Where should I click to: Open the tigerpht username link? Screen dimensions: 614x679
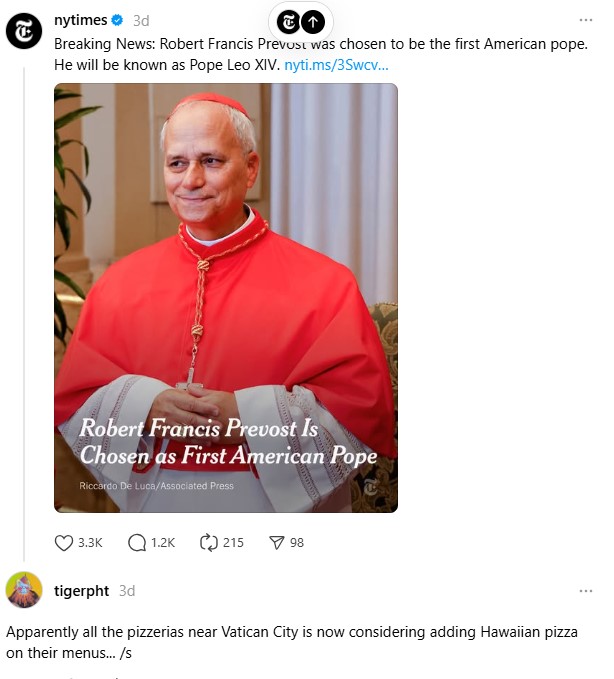pyautogui.click(x=81, y=591)
